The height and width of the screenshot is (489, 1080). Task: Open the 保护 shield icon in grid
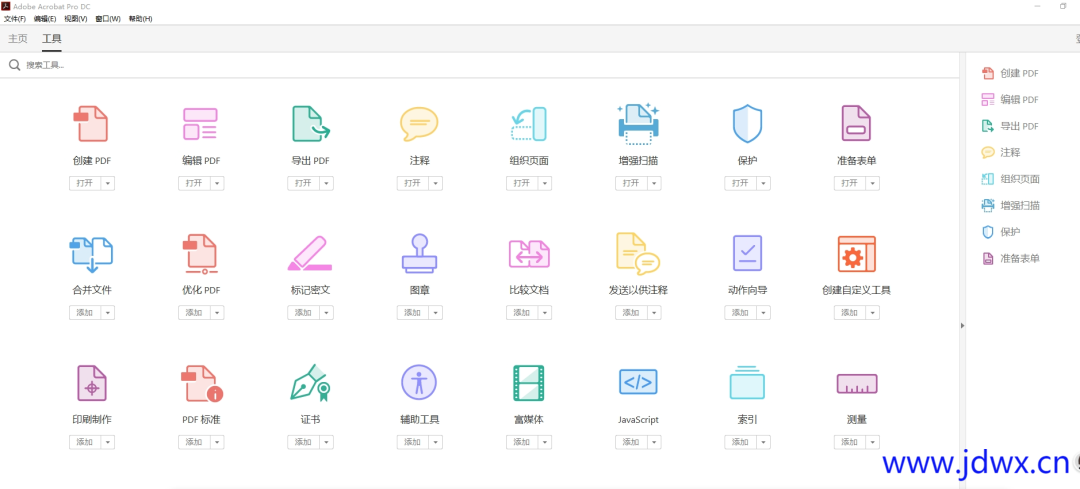pyautogui.click(x=747, y=124)
